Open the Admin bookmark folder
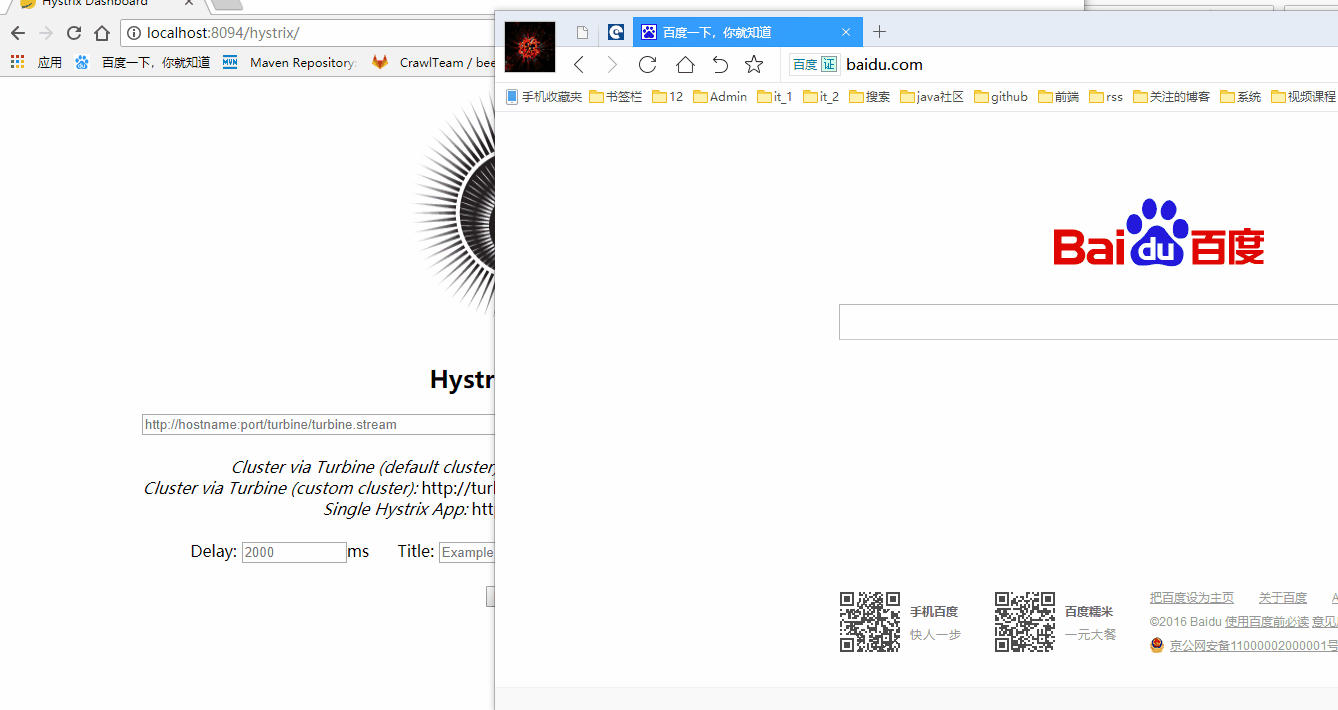This screenshot has height=710, width=1338. (720, 97)
